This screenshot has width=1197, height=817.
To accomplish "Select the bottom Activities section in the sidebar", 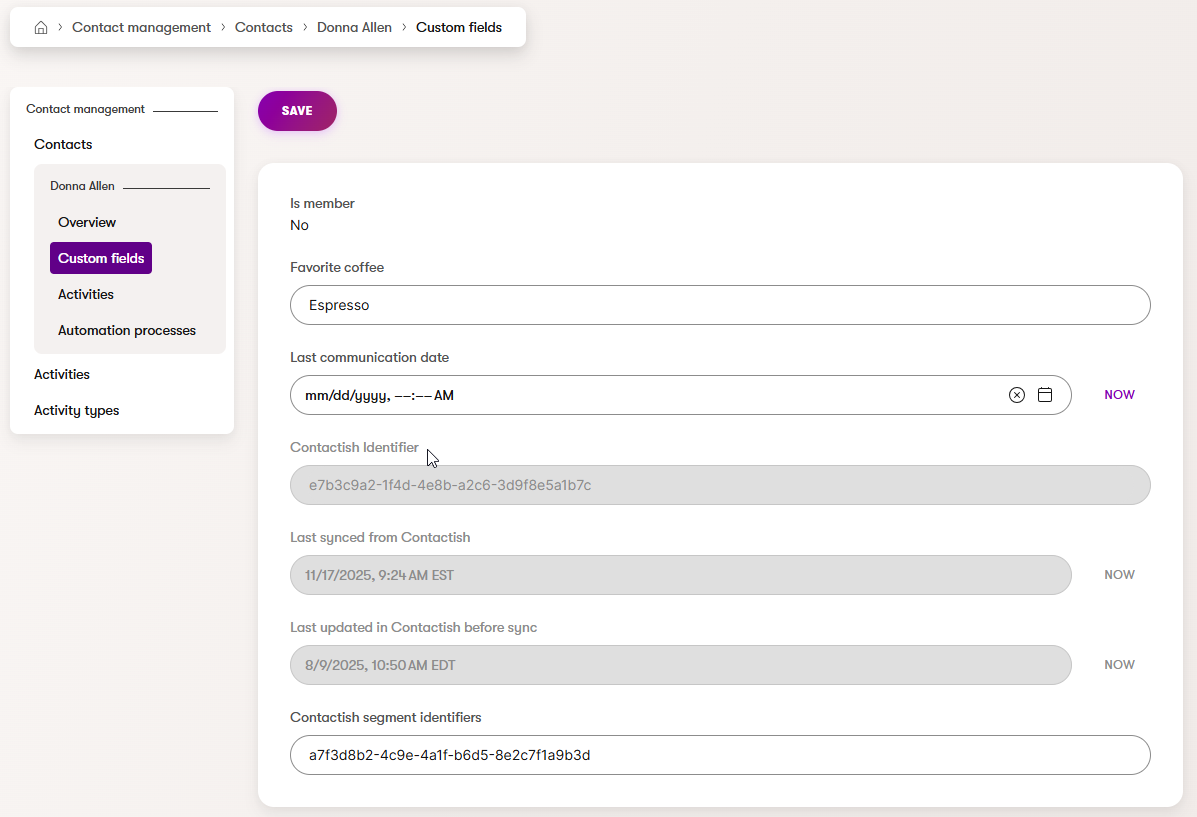I will 61,374.
